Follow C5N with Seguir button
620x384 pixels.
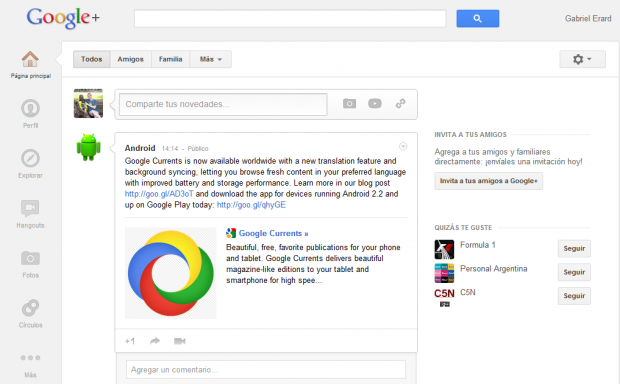pos(574,296)
